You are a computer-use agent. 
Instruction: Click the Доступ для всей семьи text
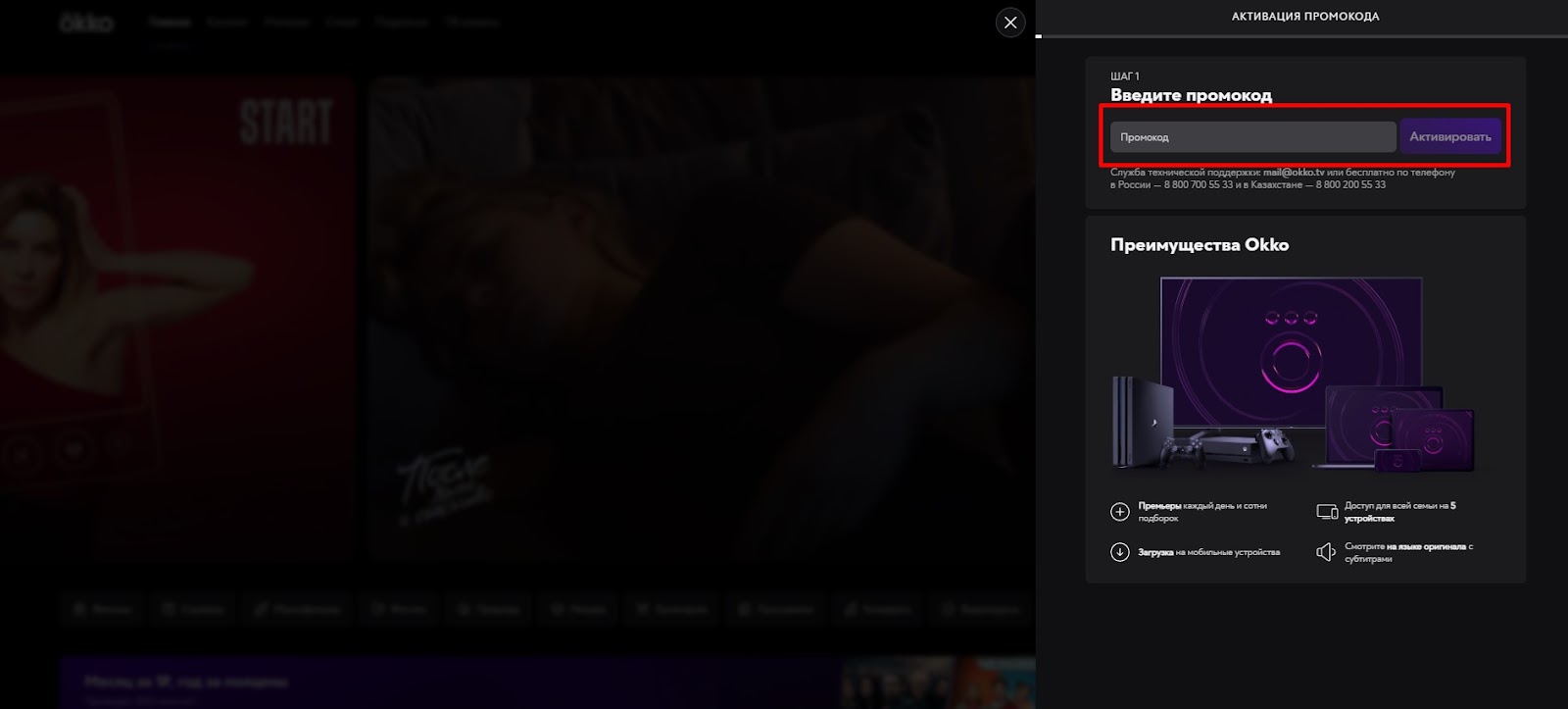[x=1400, y=512]
